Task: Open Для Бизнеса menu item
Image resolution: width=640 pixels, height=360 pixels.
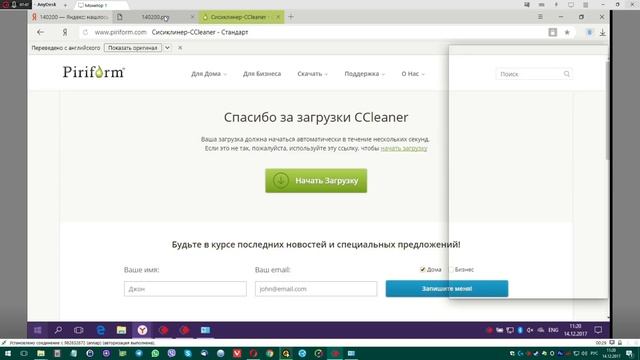Action: [262, 74]
